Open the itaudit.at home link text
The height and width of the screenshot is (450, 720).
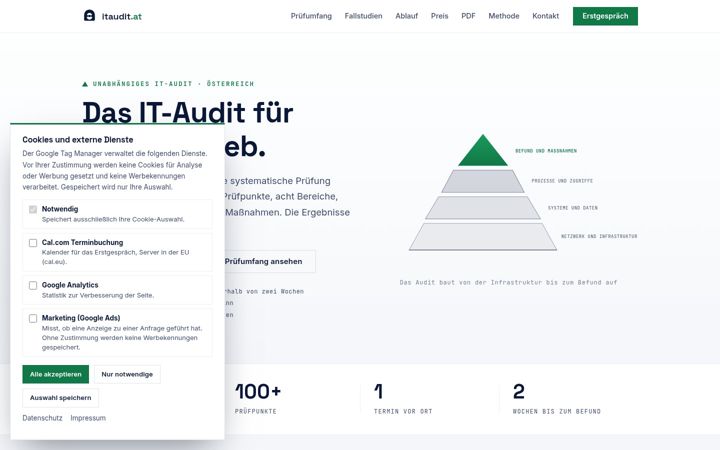[122, 17]
